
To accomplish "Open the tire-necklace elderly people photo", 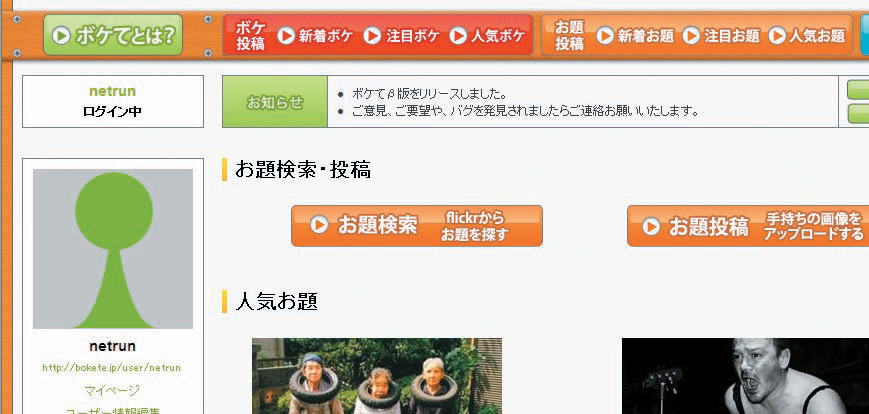I will pos(377,376).
